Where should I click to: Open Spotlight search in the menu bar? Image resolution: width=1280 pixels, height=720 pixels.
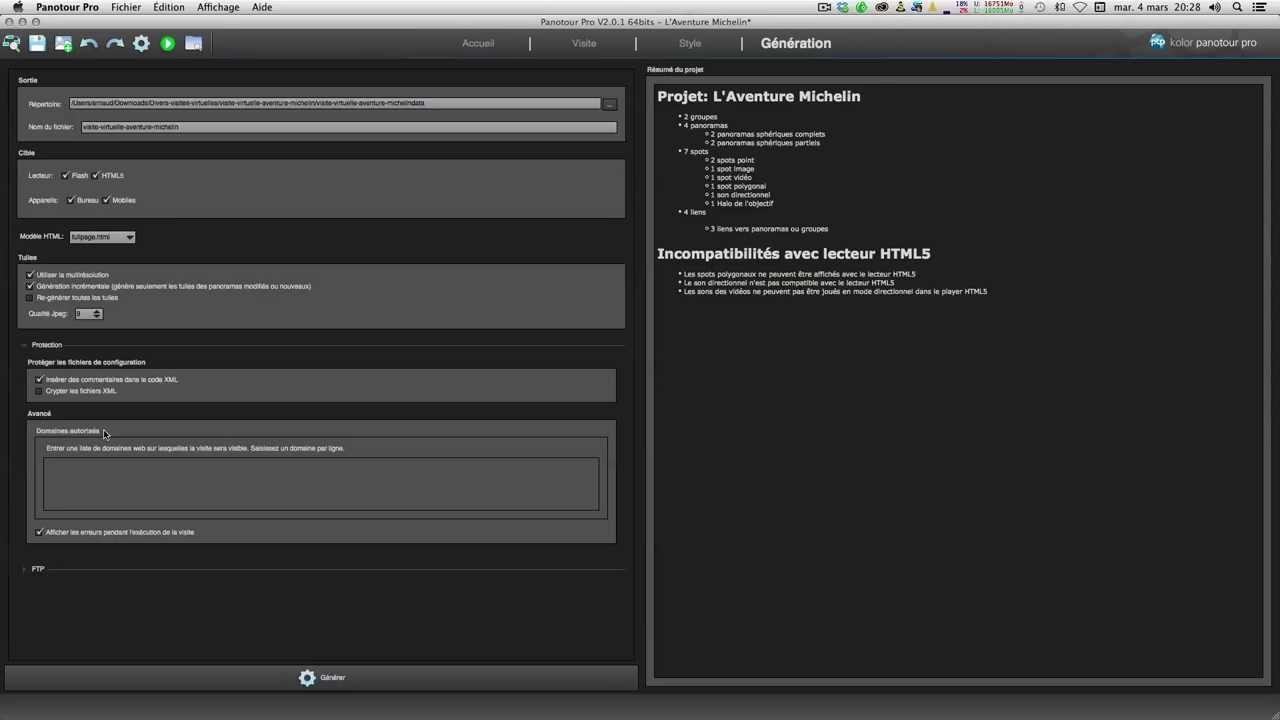(x=1237, y=7)
